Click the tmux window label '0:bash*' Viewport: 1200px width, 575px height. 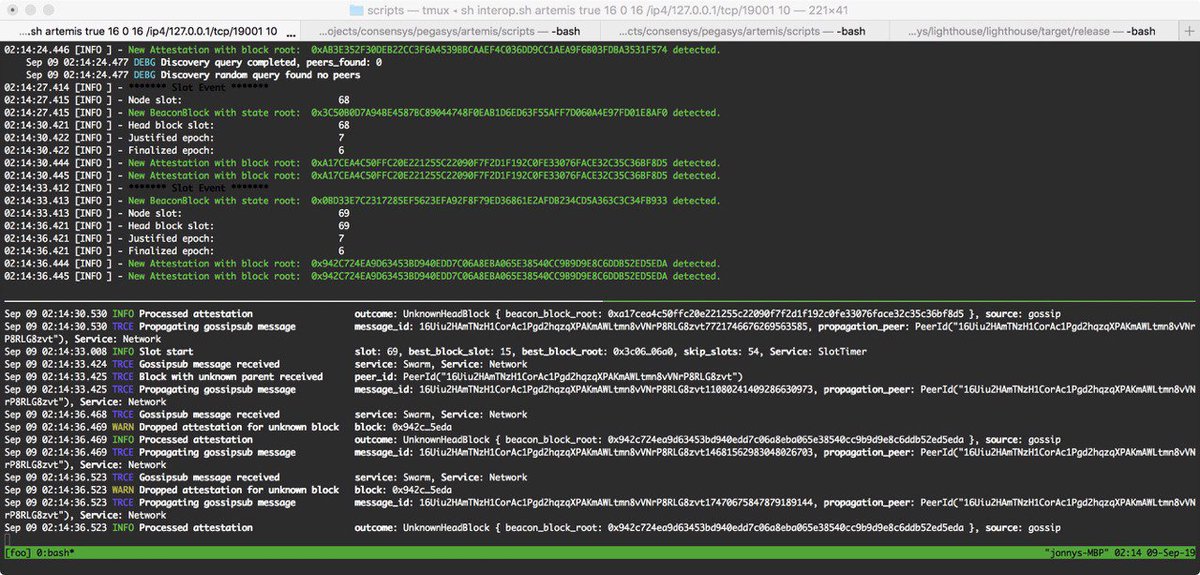(56, 552)
